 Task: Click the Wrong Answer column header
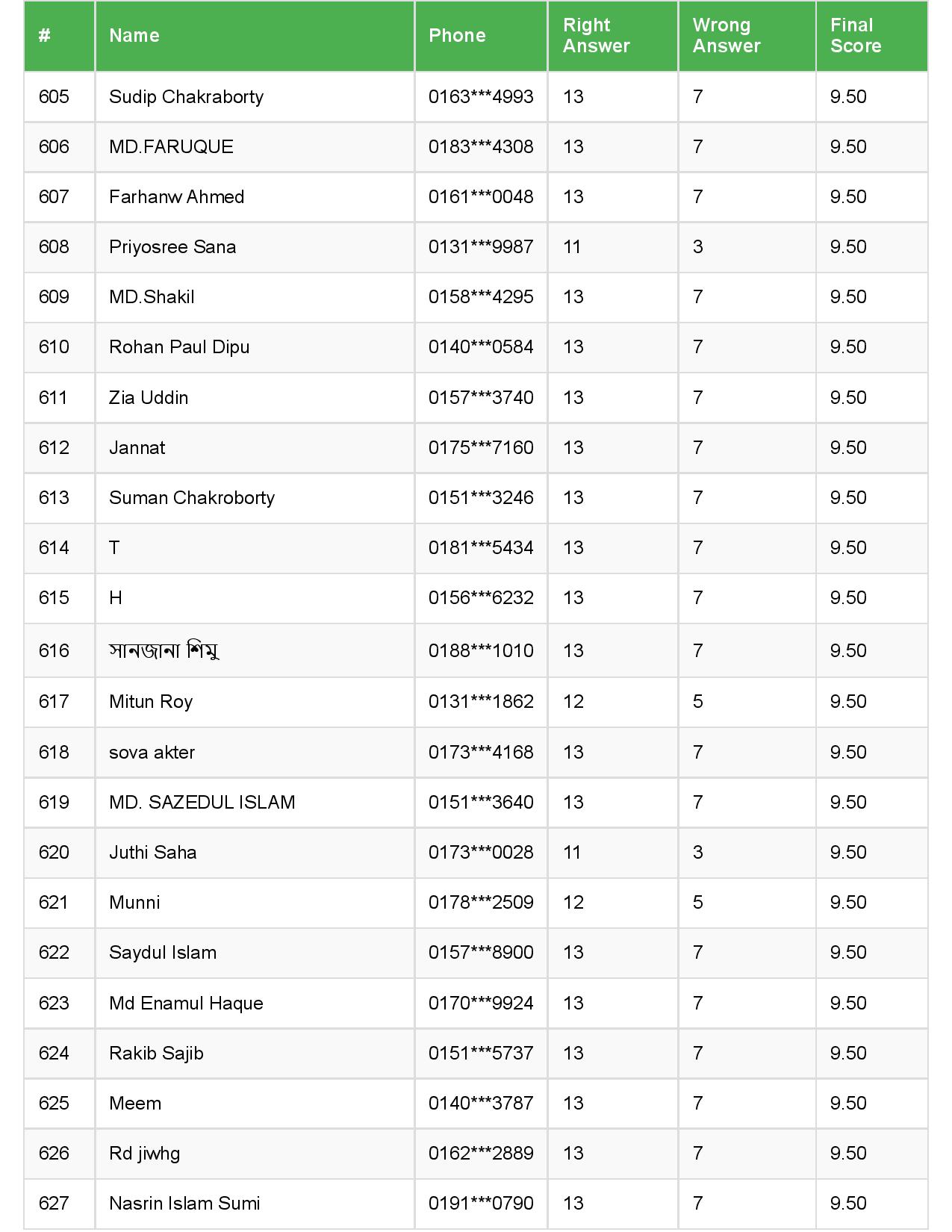726,36
